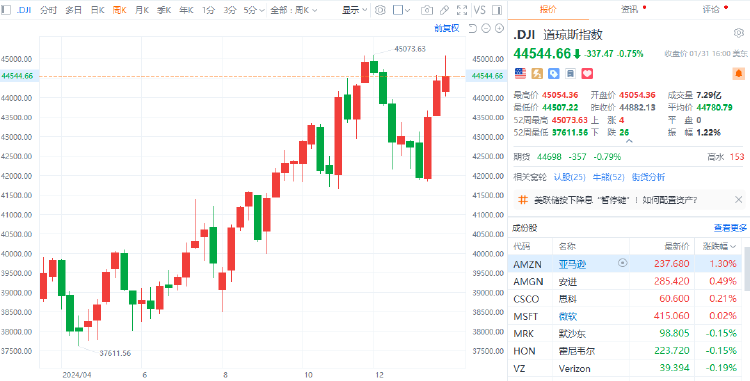This screenshot has width=750, height=381.
Task: Toggle the red heart favorite icon
Action: tap(587, 73)
